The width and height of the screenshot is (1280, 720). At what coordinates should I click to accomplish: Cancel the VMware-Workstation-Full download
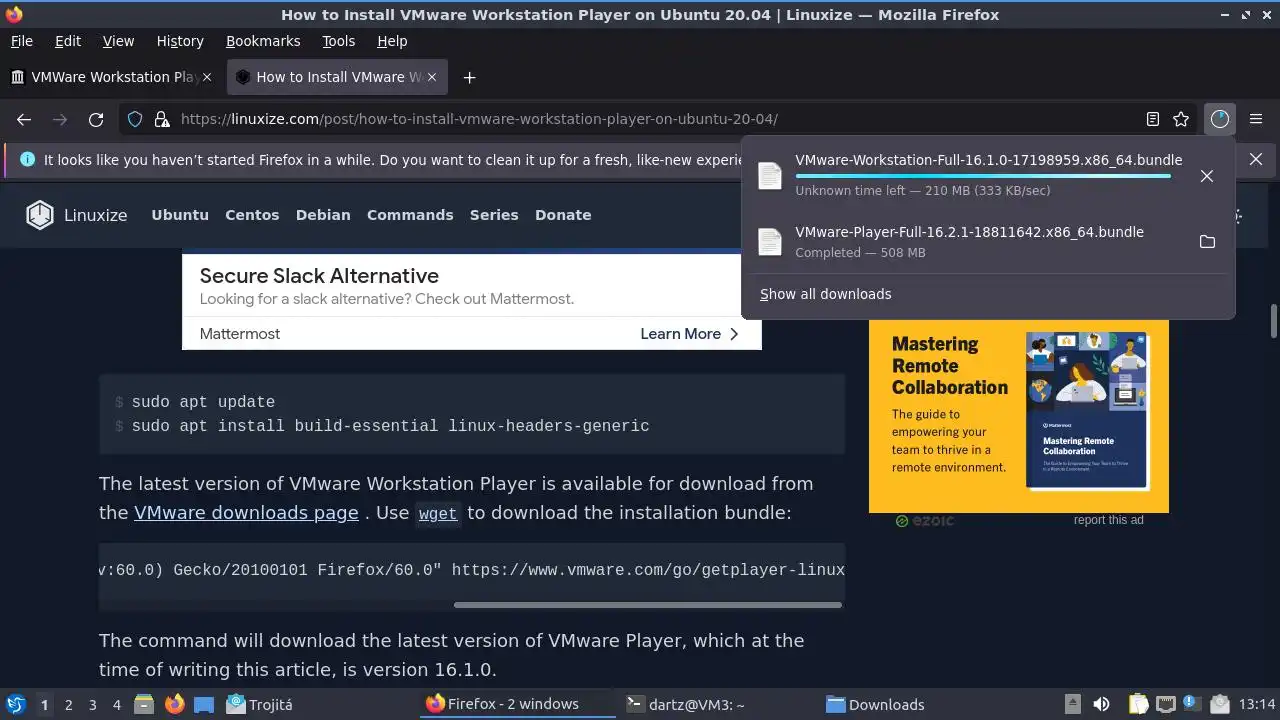click(x=1207, y=176)
